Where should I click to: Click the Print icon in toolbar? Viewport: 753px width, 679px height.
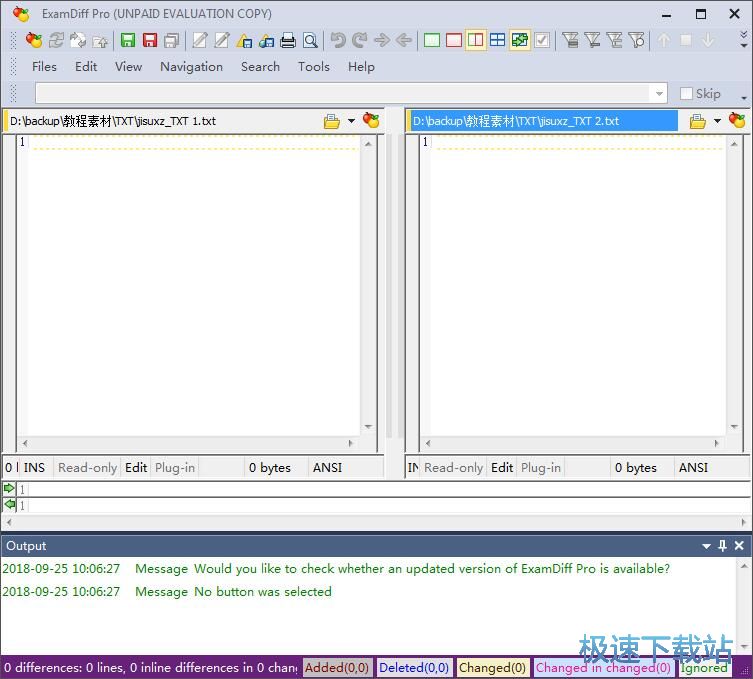[288, 41]
